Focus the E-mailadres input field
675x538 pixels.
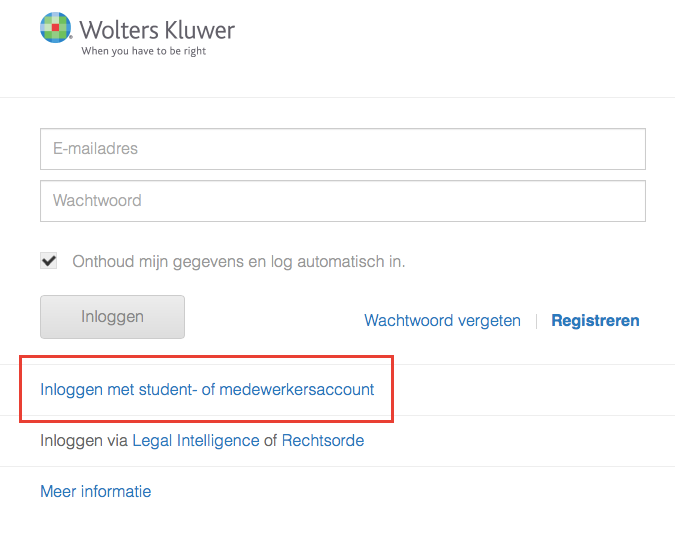click(x=343, y=149)
